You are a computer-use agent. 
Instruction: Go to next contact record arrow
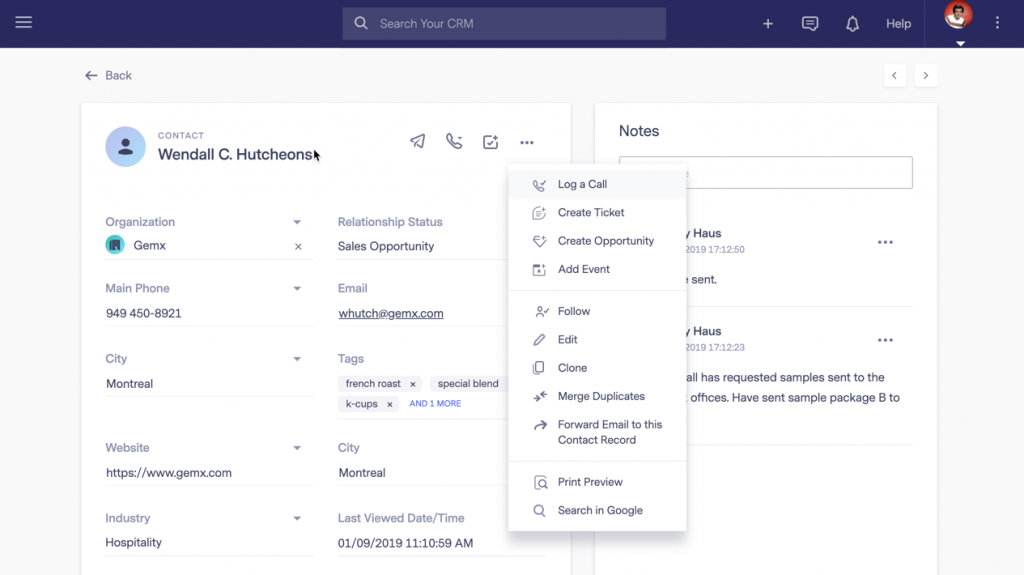coord(925,76)
